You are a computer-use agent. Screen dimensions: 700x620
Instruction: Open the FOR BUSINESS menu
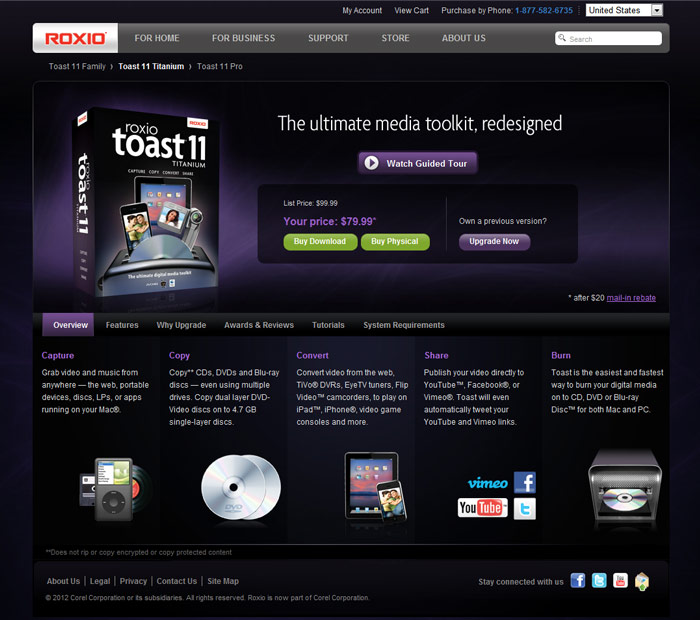click(243, 38)
